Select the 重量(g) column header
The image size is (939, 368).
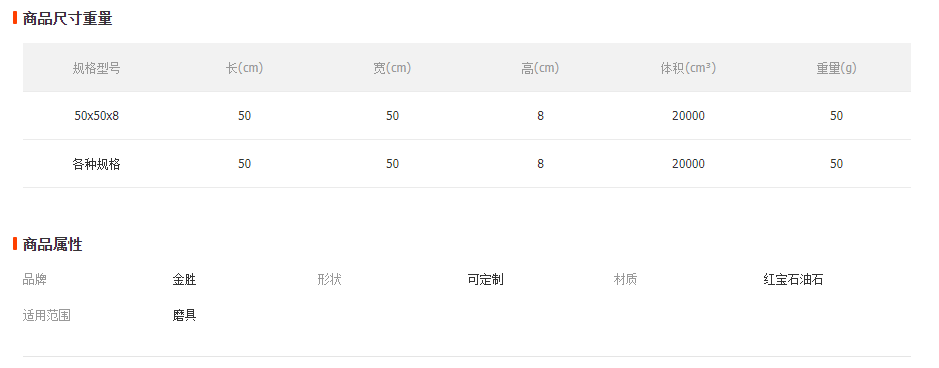click(837, 68)
